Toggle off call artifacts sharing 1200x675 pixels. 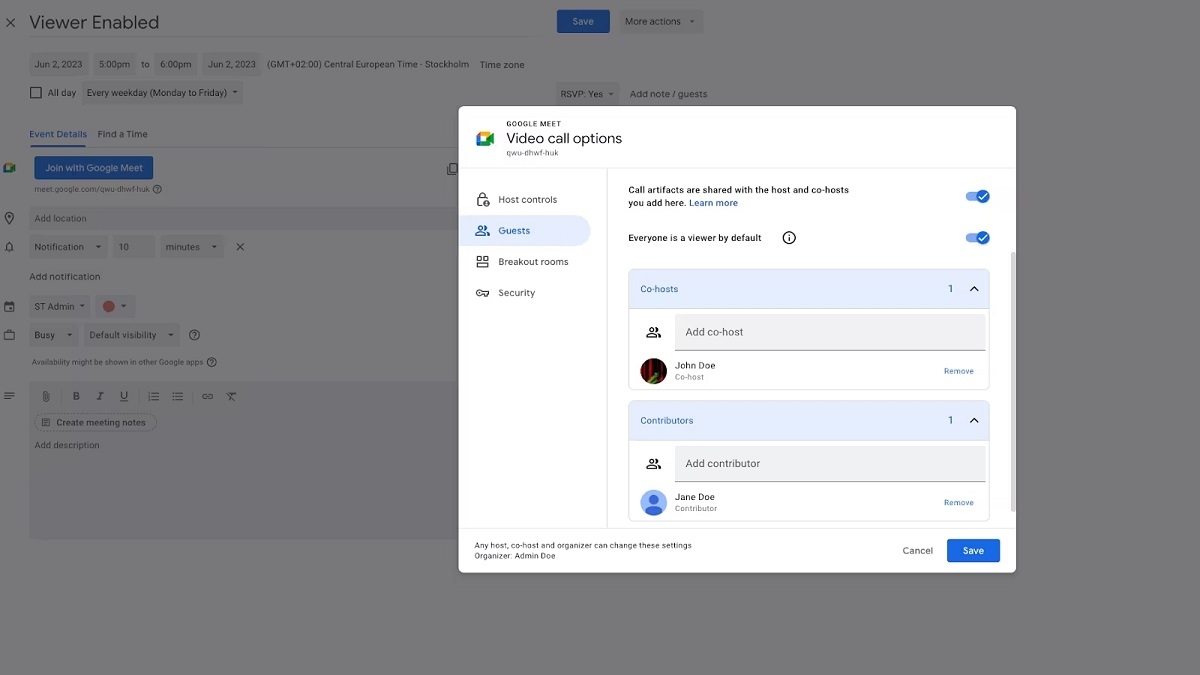(978, 196)
